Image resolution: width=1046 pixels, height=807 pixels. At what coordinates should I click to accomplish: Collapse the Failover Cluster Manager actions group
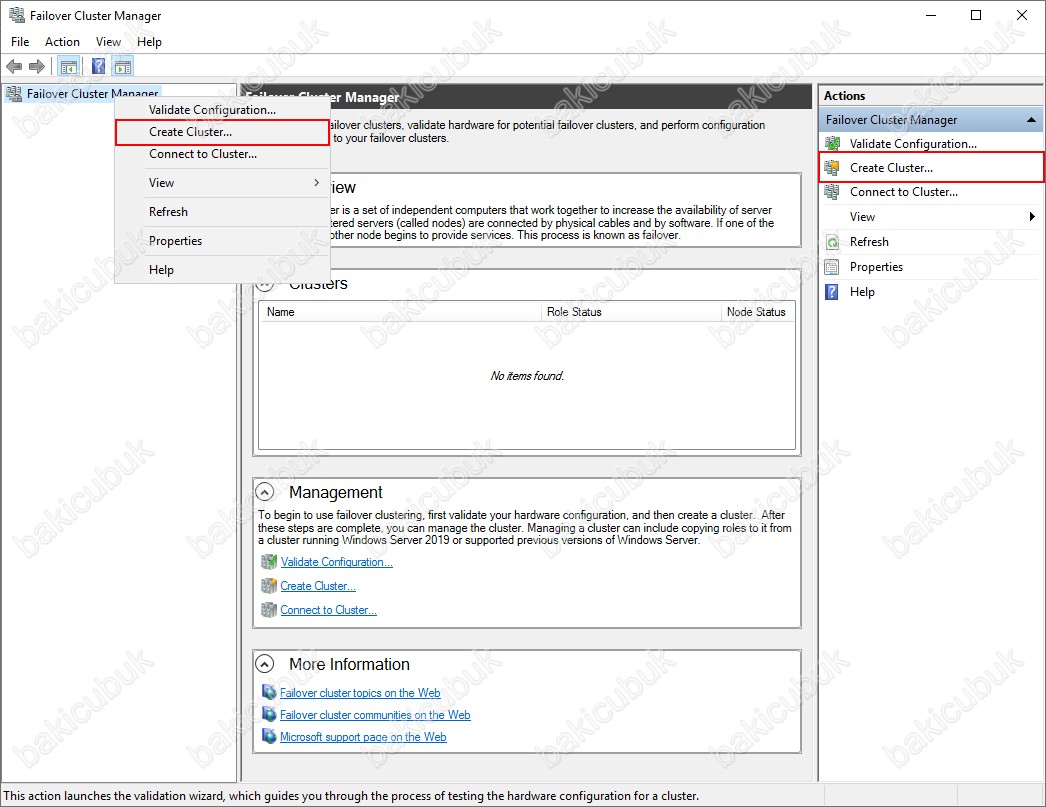tap(1031, 120)
